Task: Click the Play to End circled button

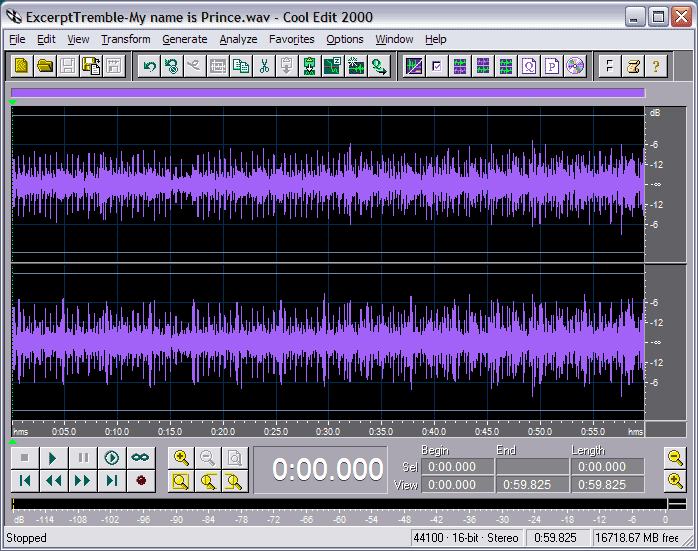Action: point(112,458)
